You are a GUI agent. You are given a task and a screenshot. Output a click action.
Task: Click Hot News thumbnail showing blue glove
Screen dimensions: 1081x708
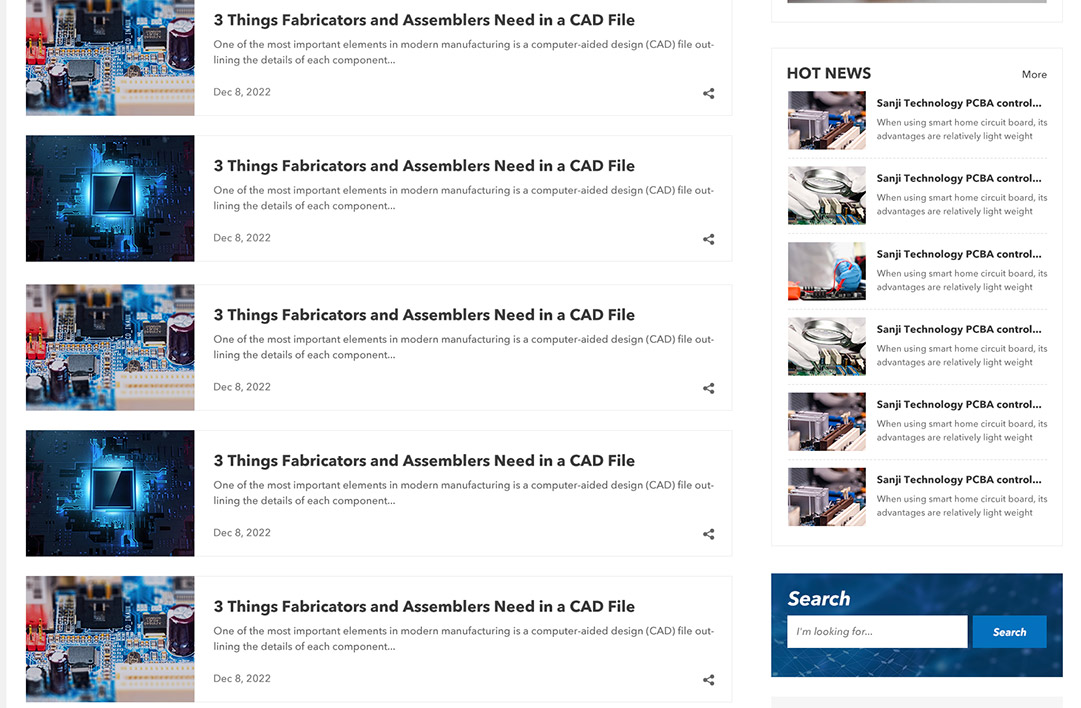pos(826,271)
